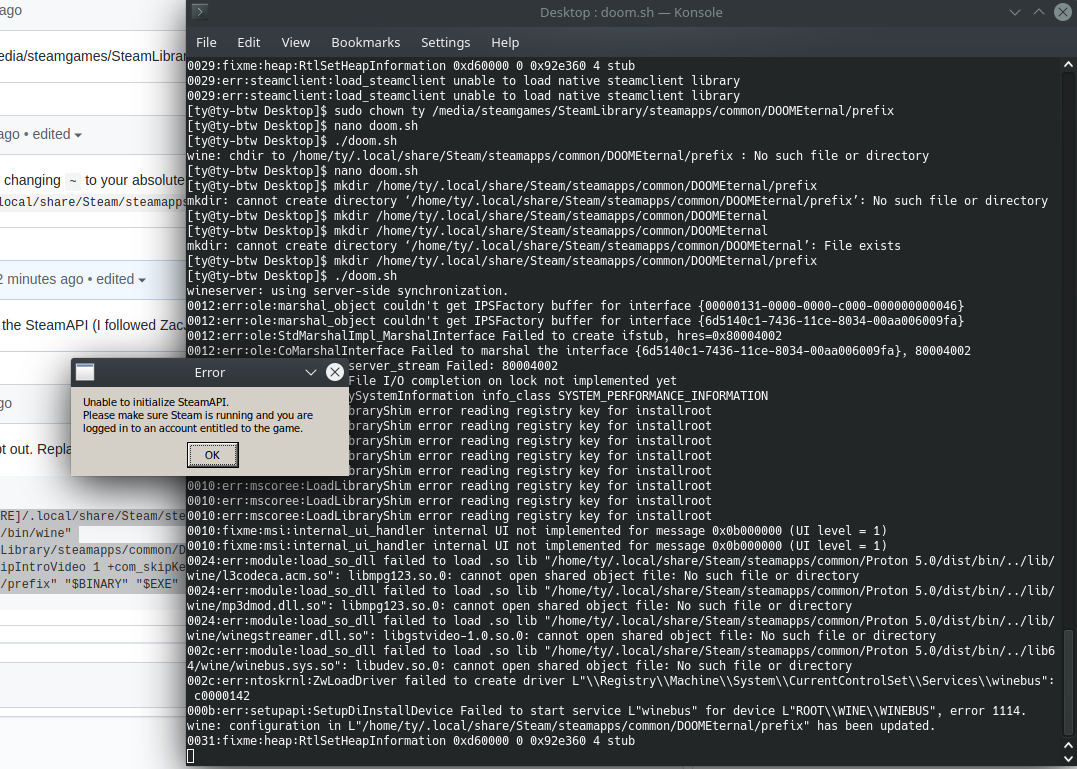Screen dimensions: 1077x769
Task: Maximize the Konsole window
Action: tap(1039, 12)
